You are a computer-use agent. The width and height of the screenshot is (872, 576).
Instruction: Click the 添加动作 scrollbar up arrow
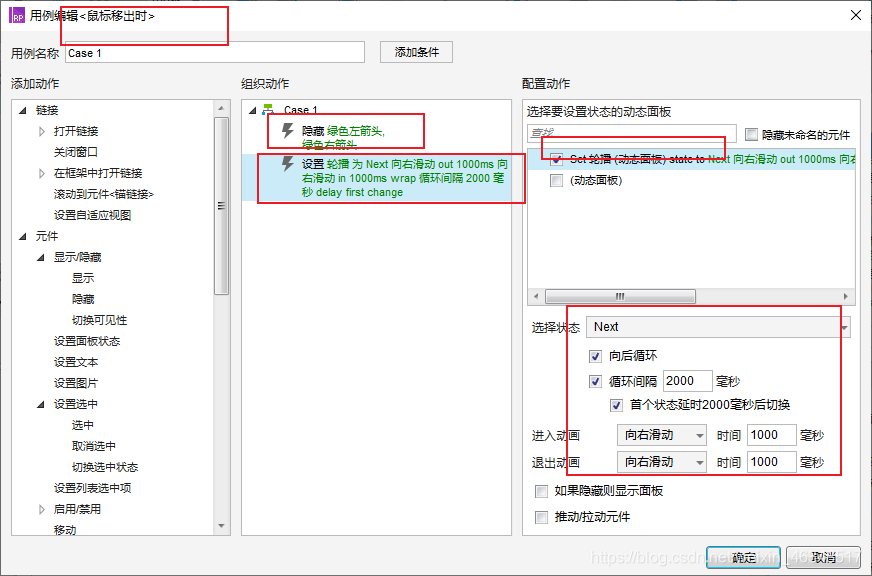tap(221, 108)
